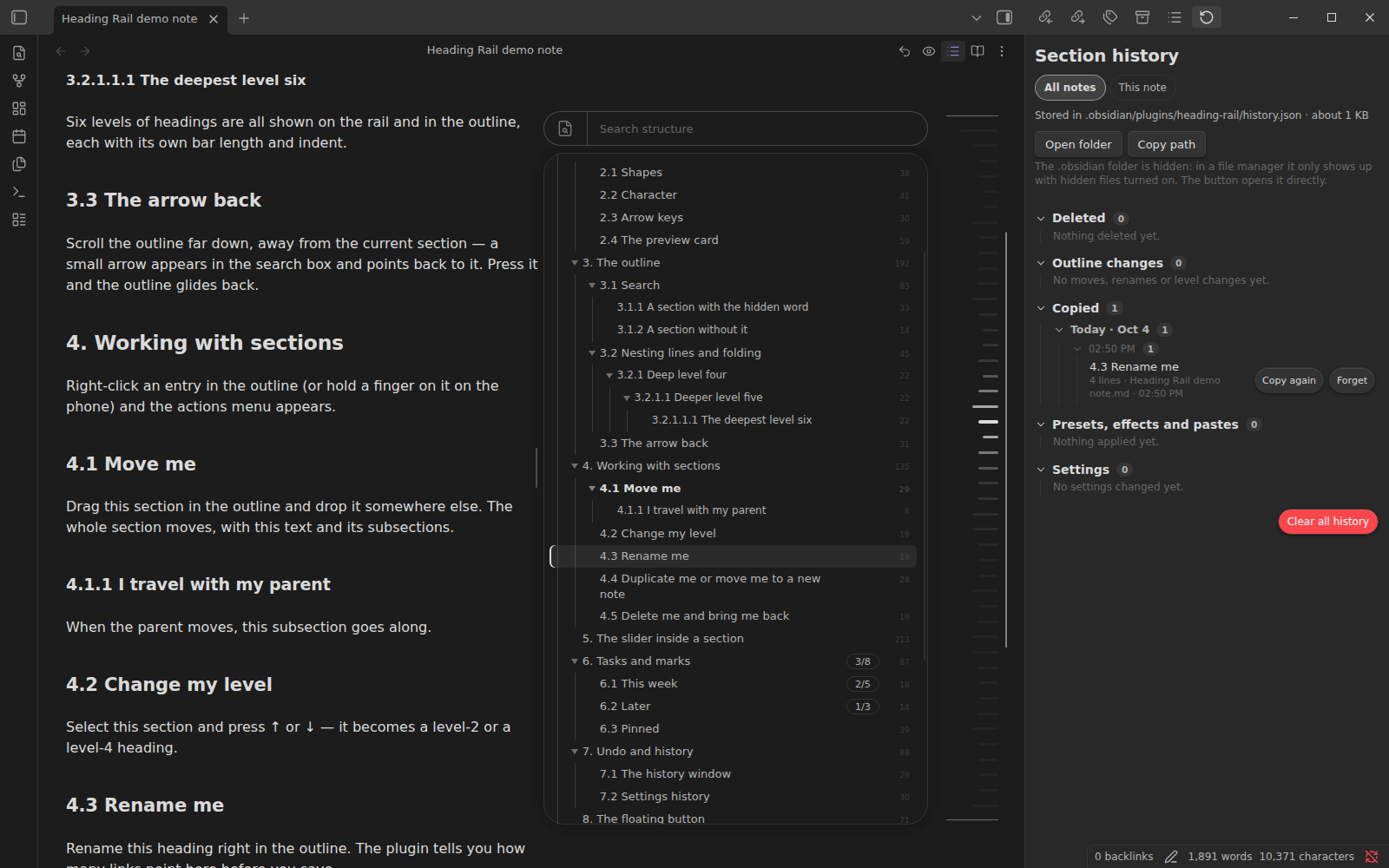Collapse the Deleted history group
1389x868 pixels.
point(1041,218)
